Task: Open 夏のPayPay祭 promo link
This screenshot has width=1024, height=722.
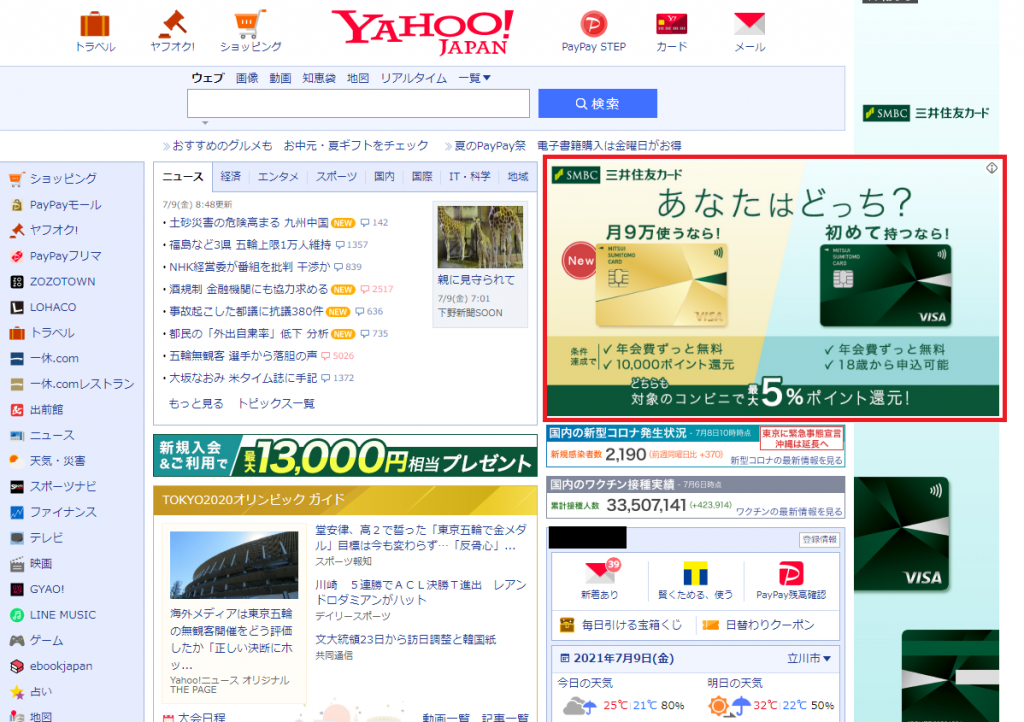Action: [x=490, y=146]
